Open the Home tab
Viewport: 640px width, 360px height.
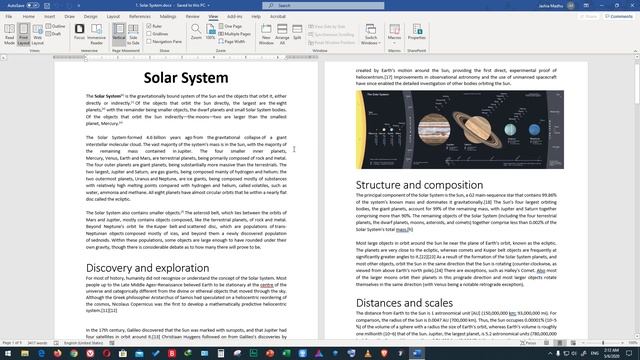coord(29,16)
